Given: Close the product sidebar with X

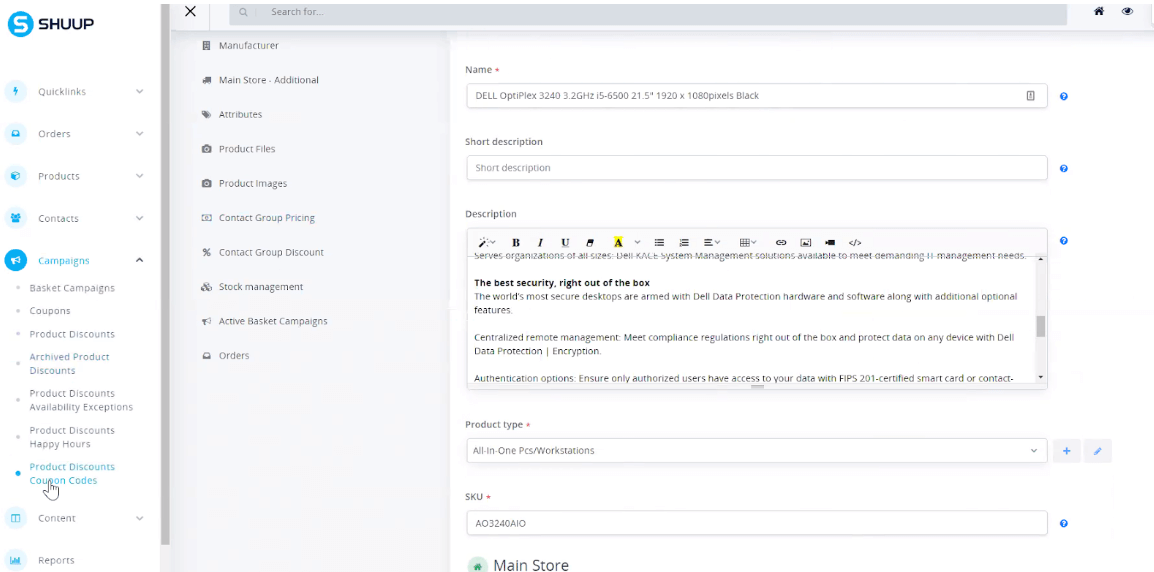Looking at the screenshot, I should (x=191, y=11).
